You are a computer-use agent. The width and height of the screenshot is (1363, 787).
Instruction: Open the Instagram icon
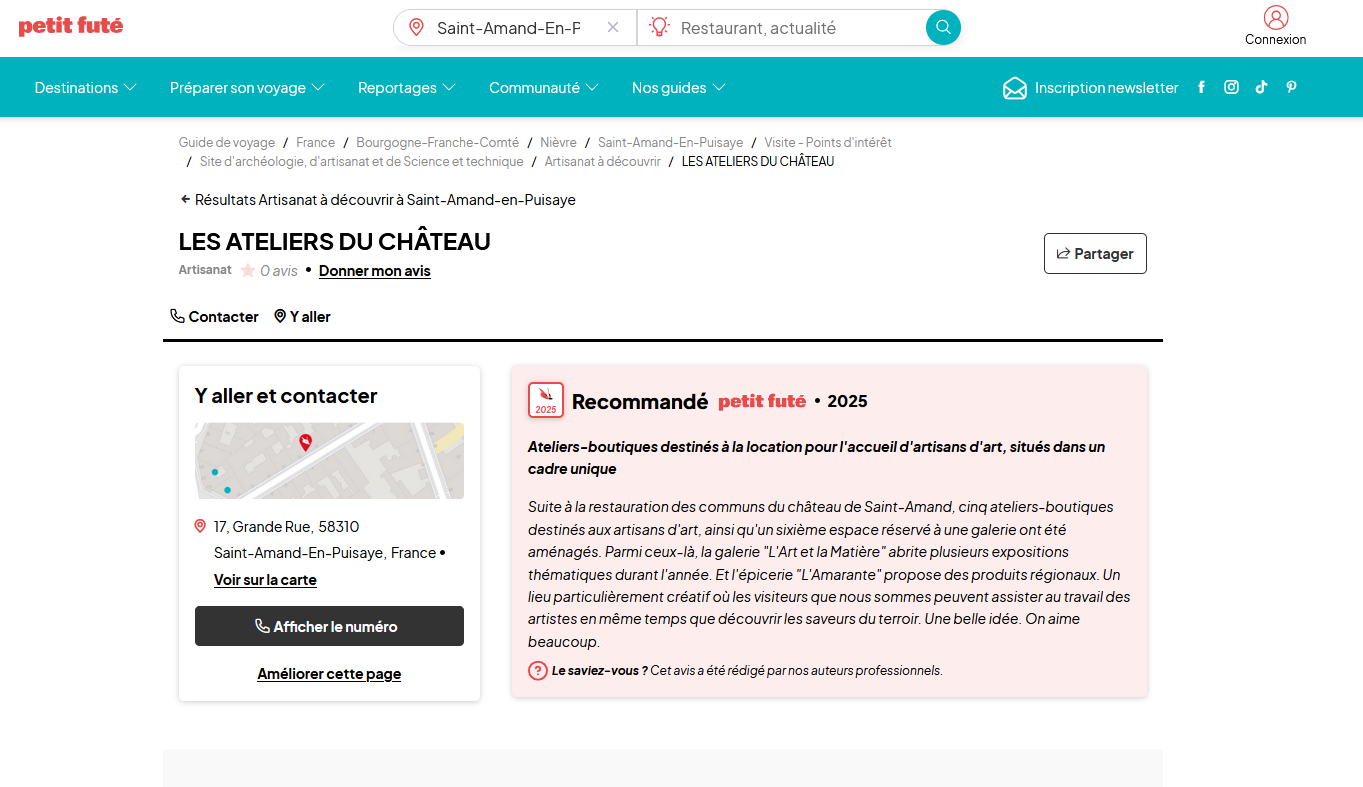click(1232, 87)
